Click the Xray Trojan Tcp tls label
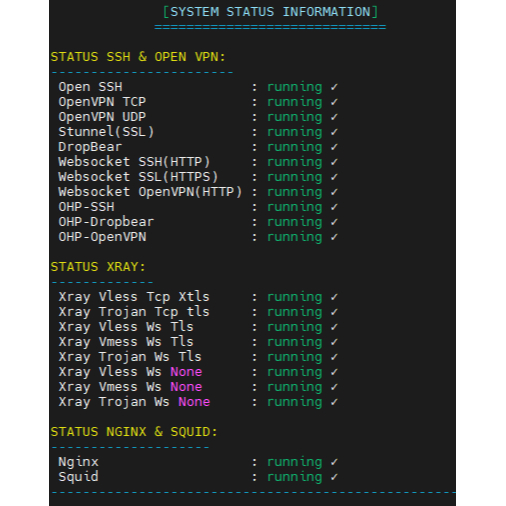 point(134,312)
